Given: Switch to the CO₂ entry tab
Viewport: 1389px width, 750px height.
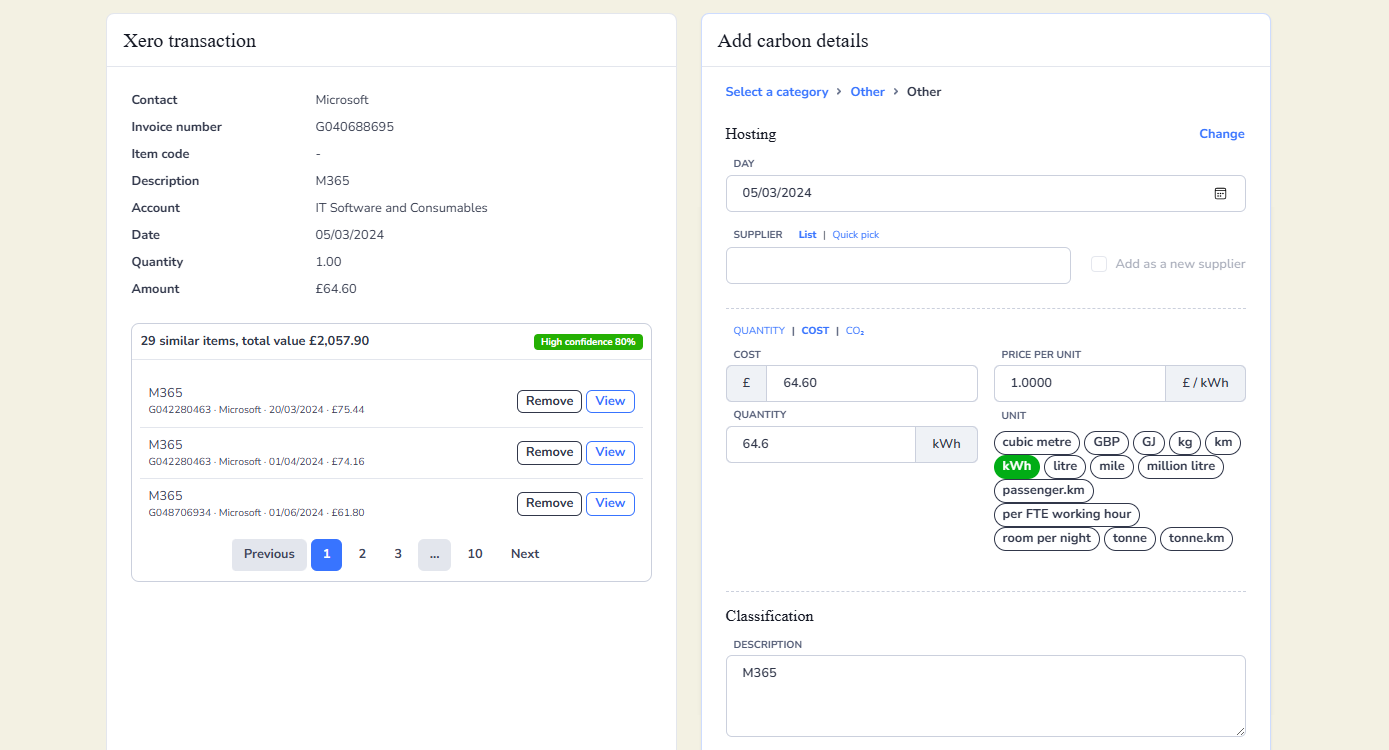Looking at the screenshot, I should point(855,331).
